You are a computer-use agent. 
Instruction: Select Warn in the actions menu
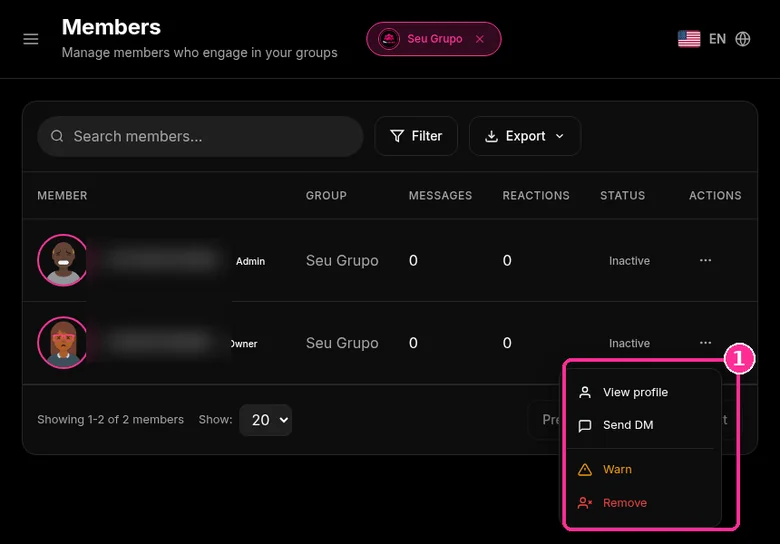[643, 469]
